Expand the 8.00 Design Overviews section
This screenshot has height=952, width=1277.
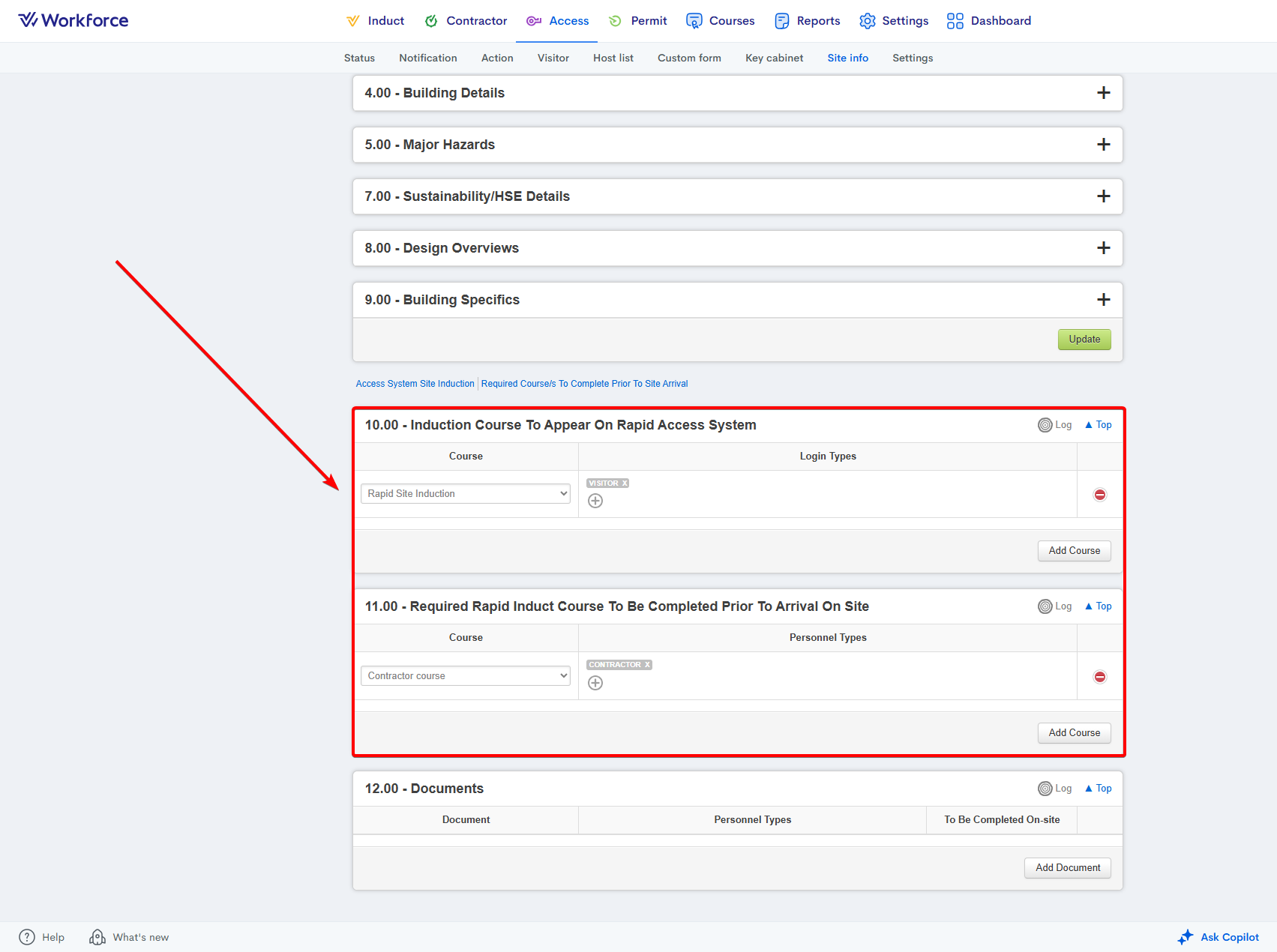coord(1103,248)
